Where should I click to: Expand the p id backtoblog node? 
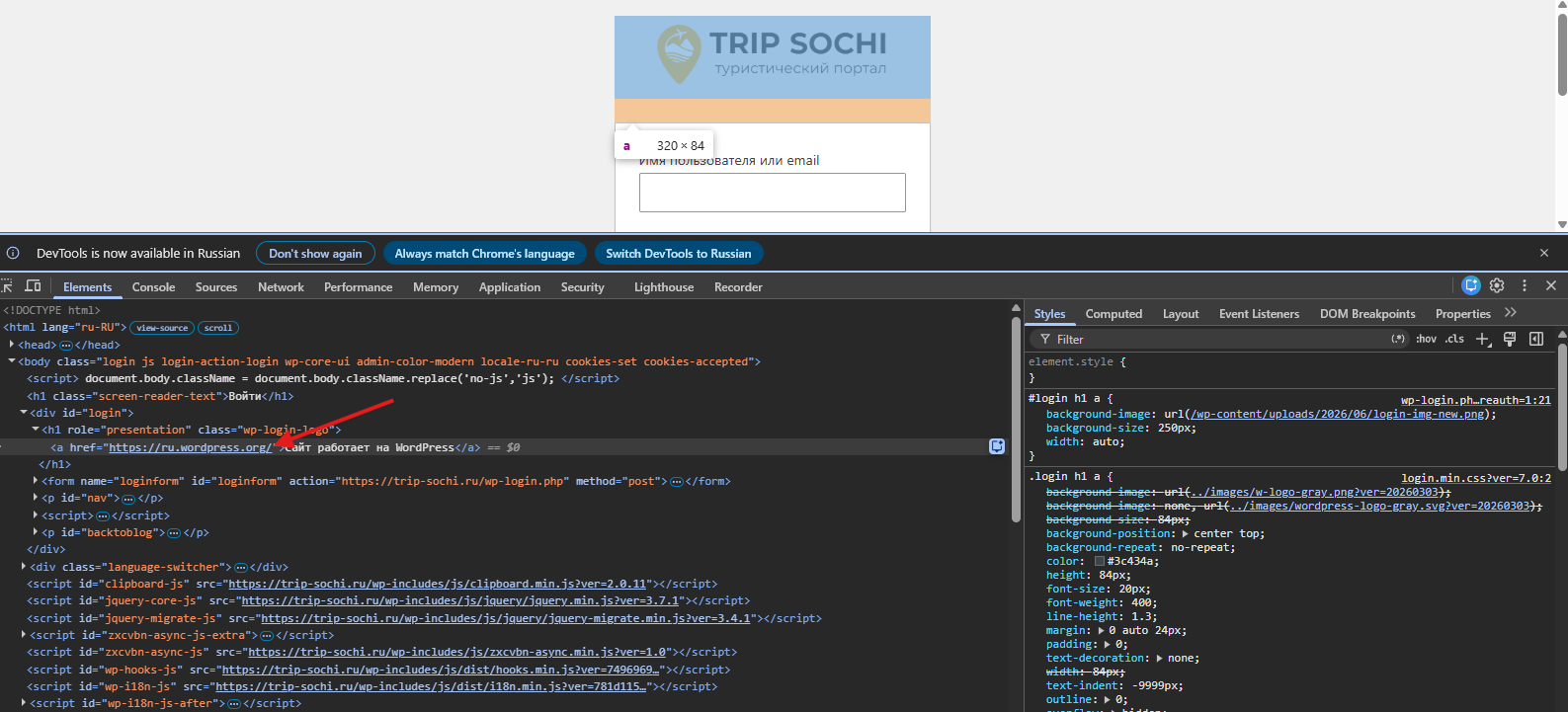point(36,532)
